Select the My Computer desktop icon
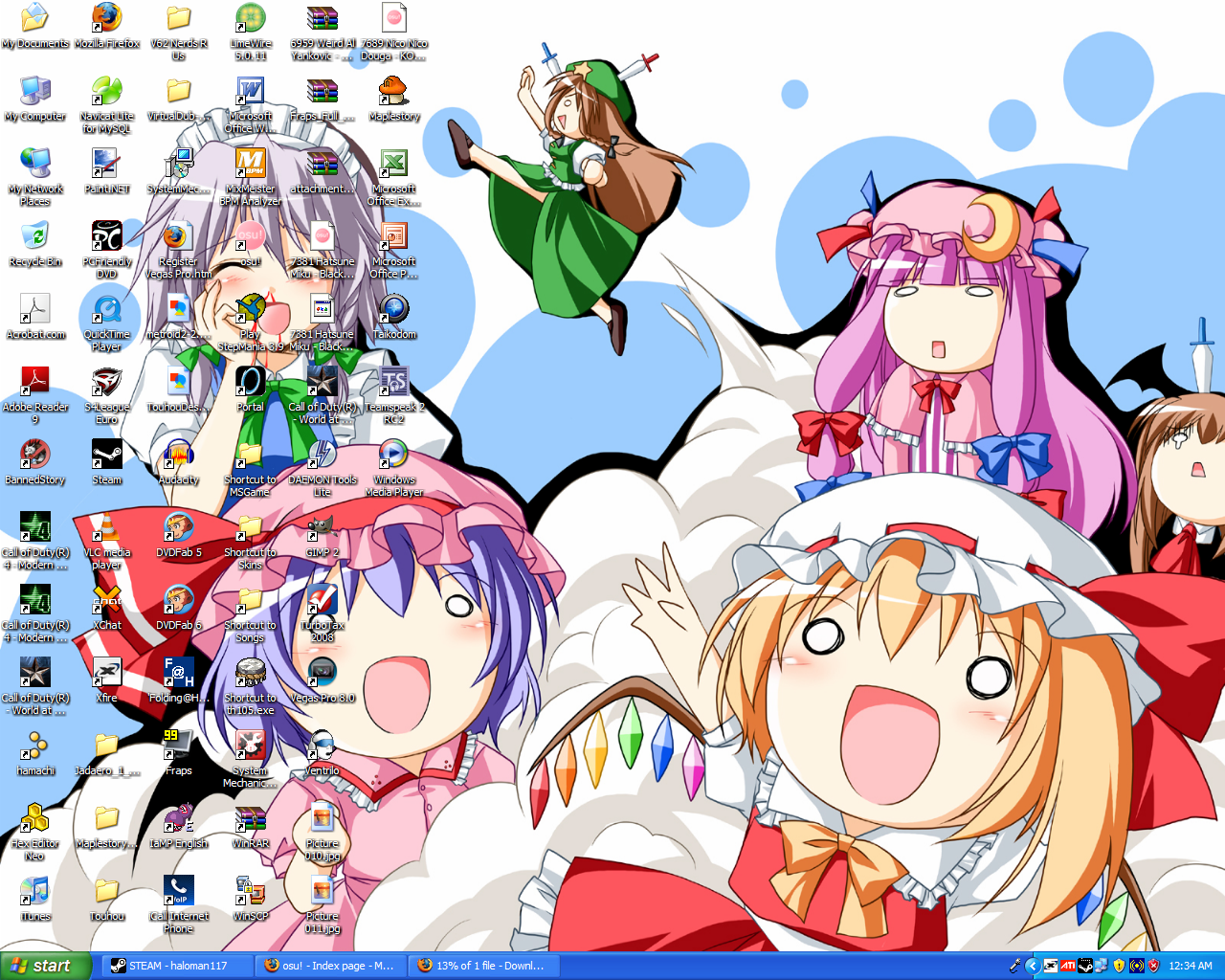The height and width of the screenshot is (980, 1225). point(35,91)
